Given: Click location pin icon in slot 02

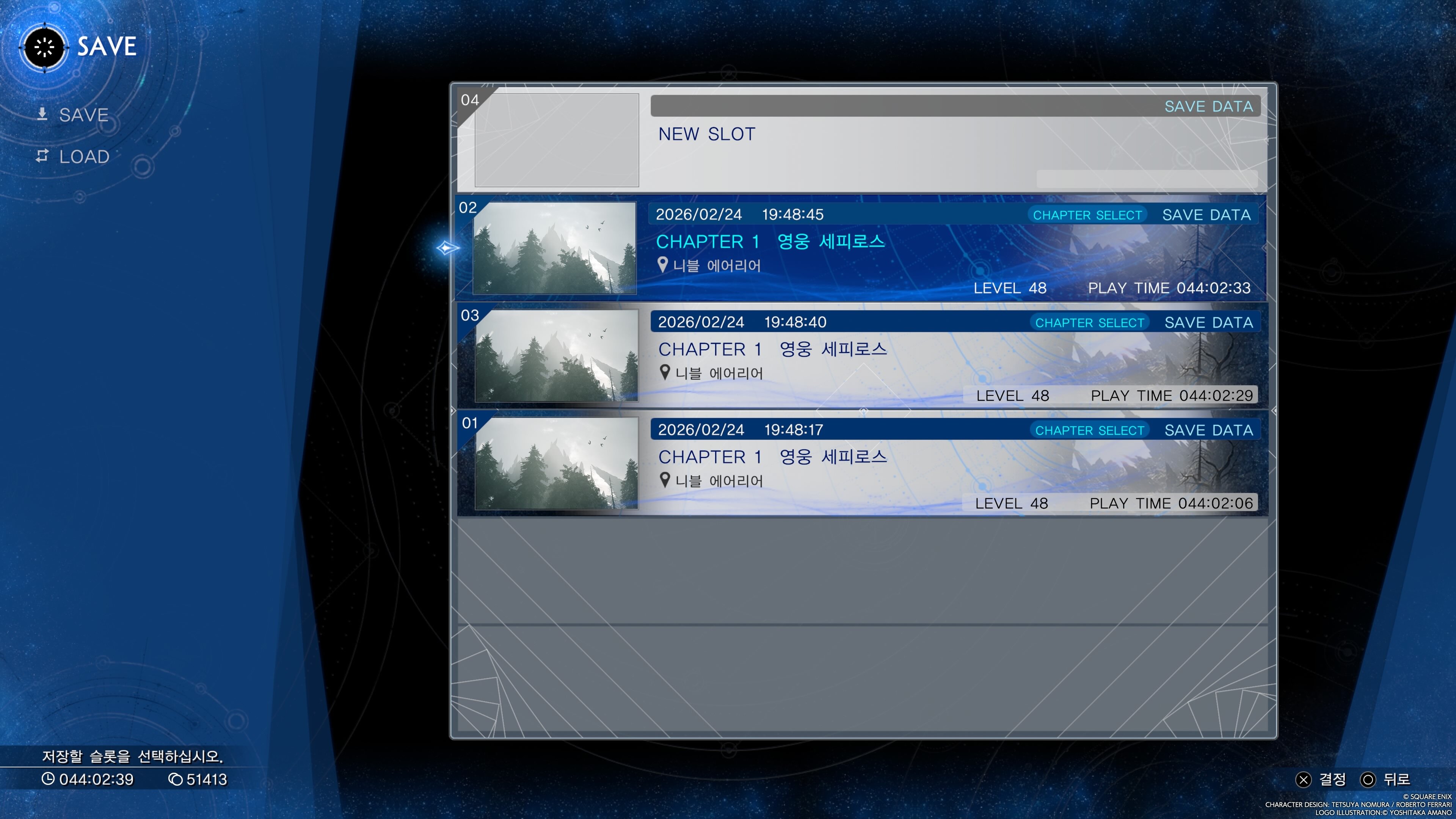Looking at the screenshot, I should click(663, 265).
